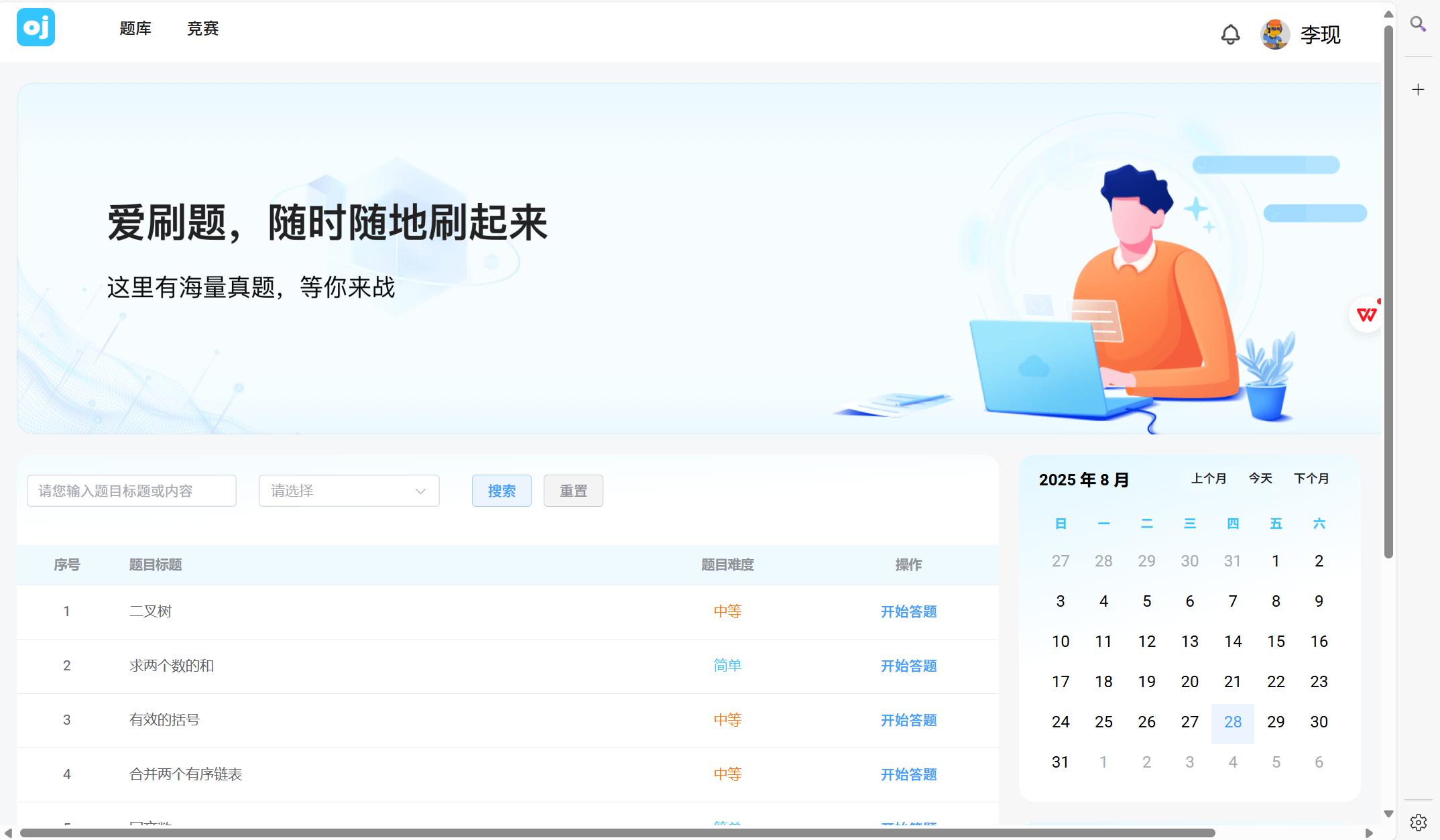Open the 竞赛 menu item
The height and width of the screenshot is (840, 1440).
pyautogui.click(x=202, y=29)
